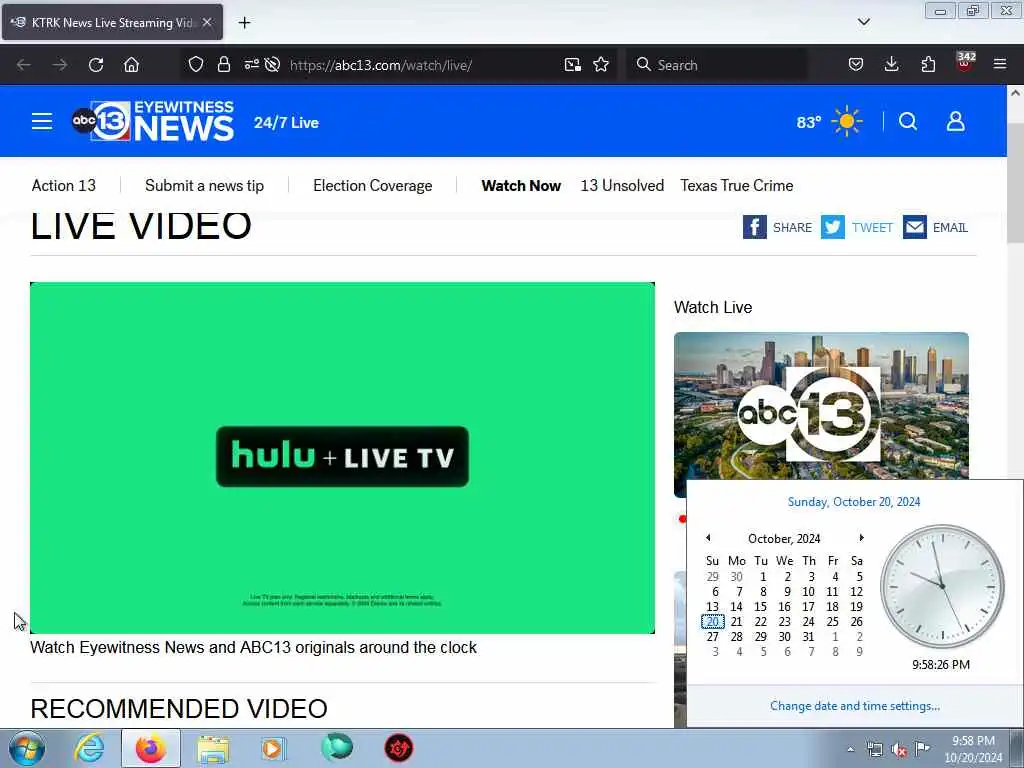The image size is (1024, 768).
Task: Open Firefox application menu
Action: pos(1000,64)
